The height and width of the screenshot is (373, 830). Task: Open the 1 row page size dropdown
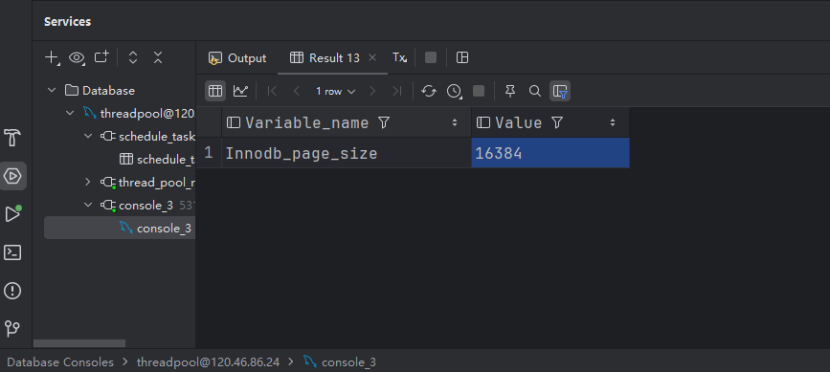click(335, 92)
